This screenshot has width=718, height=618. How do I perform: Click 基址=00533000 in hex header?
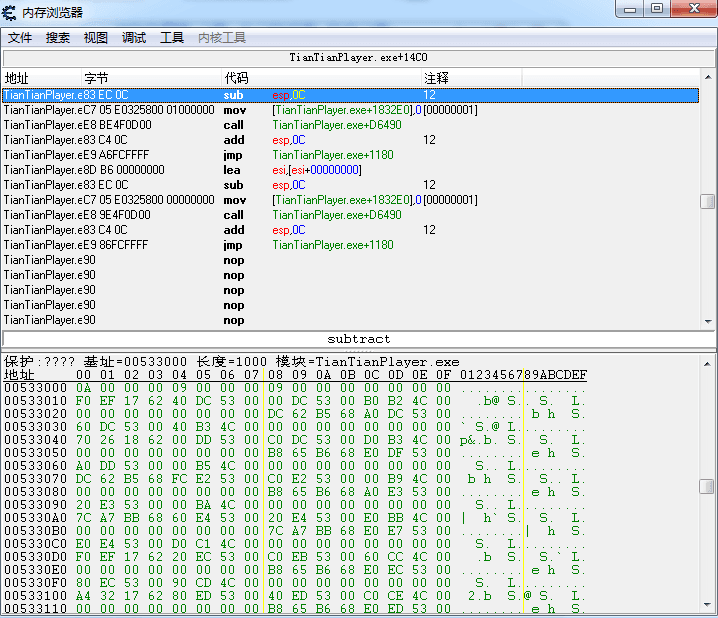136,362
